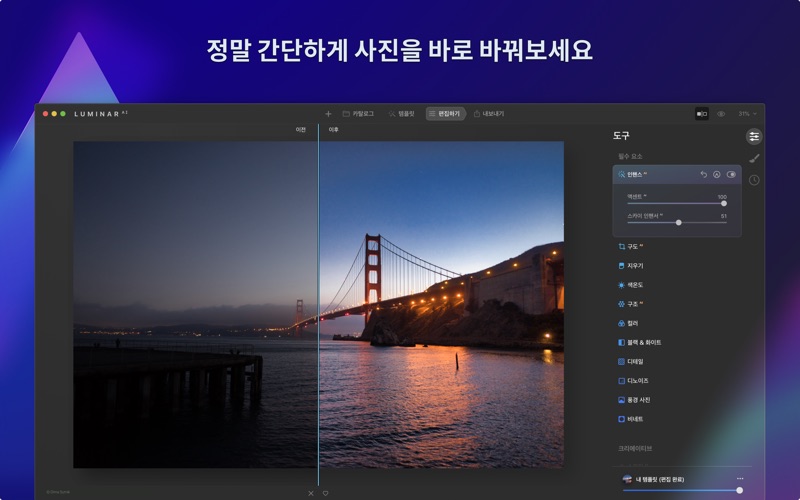Image resolution: width=800 pixels, height=500 pixels.
Task: Select the tools sliders icon in sidebar
Action: click(x=754, y=136)
